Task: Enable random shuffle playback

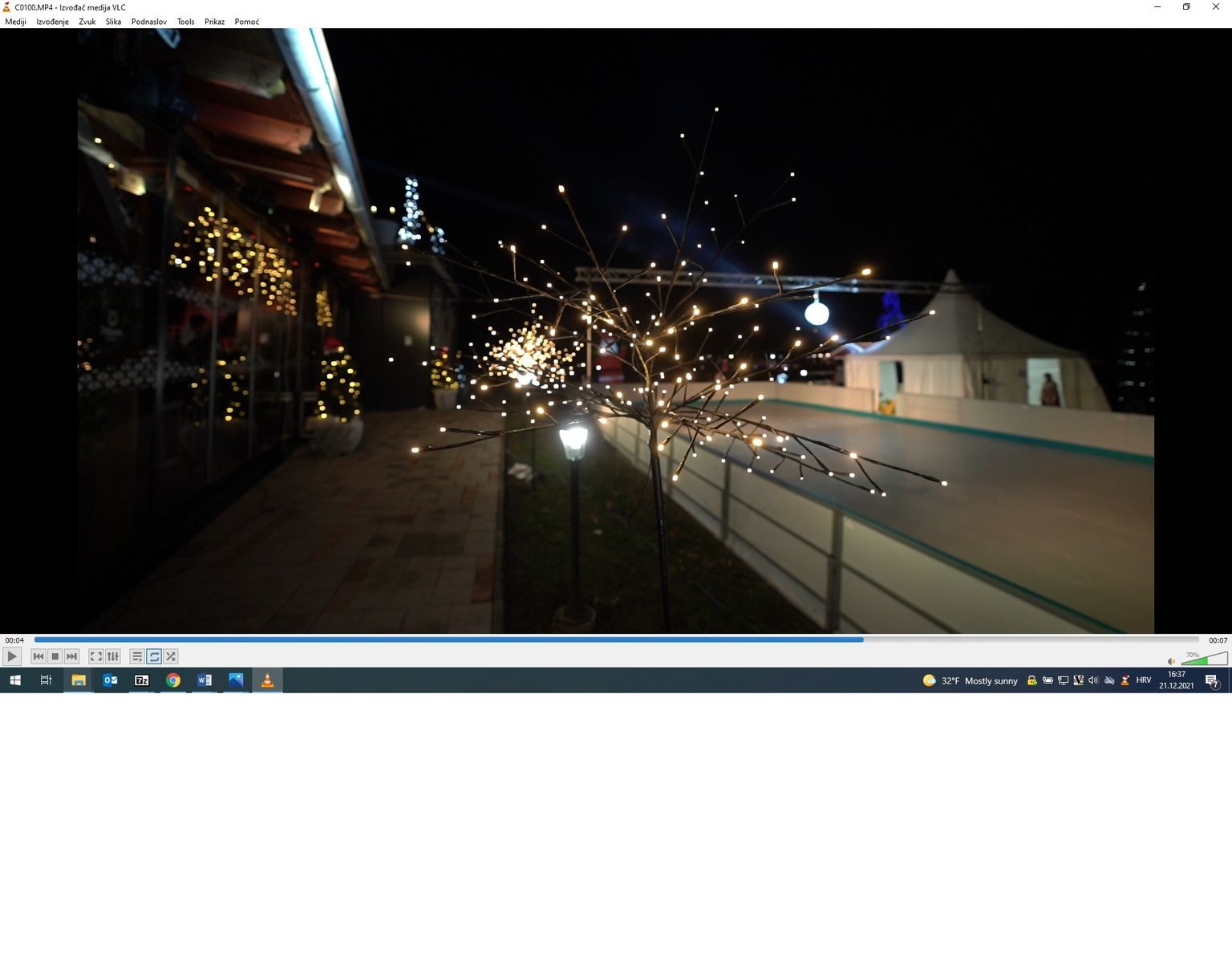Action: tap(171, 656)
